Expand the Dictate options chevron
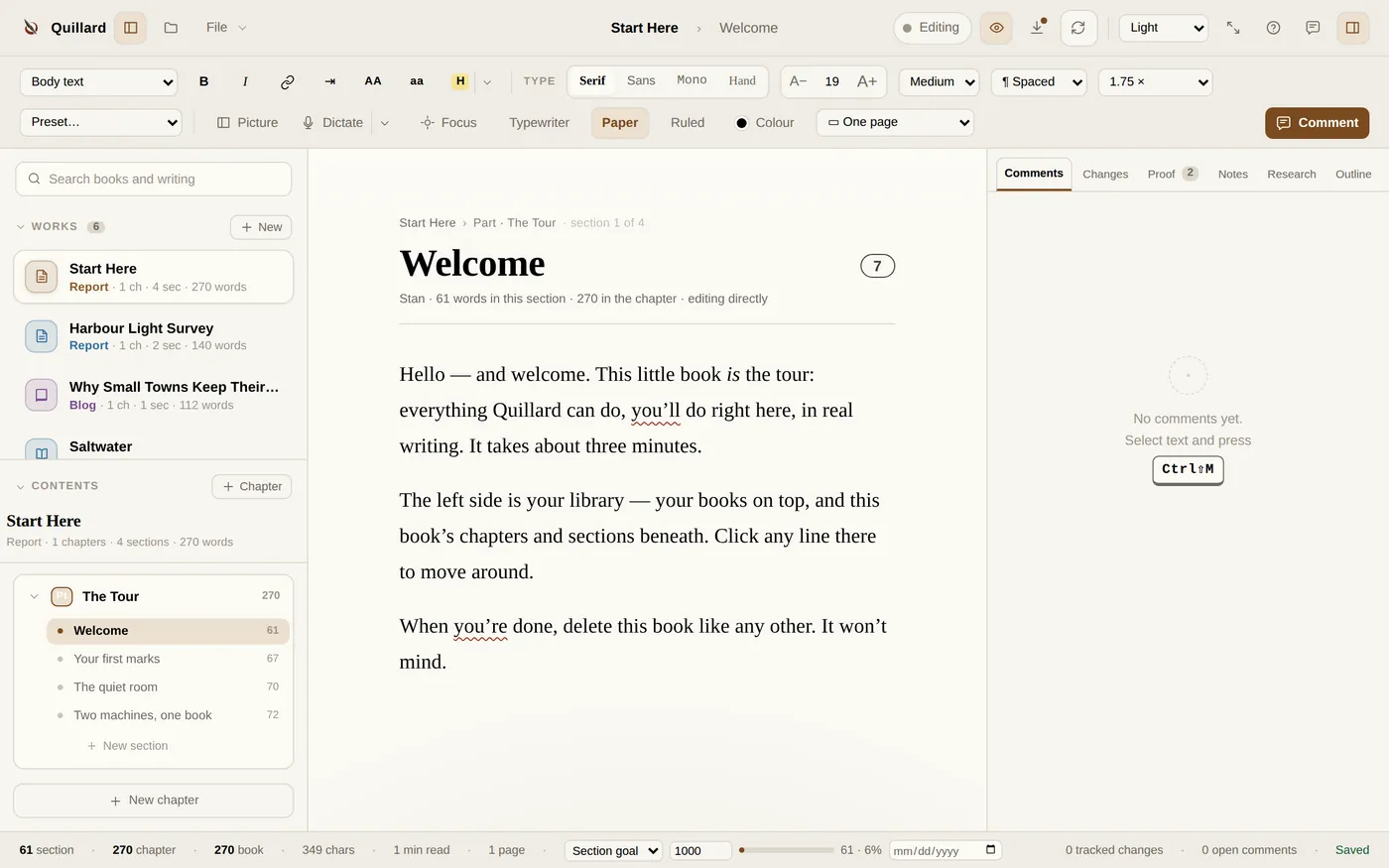This screenshot has width=1389, height=868. click(x=385, y=122)
